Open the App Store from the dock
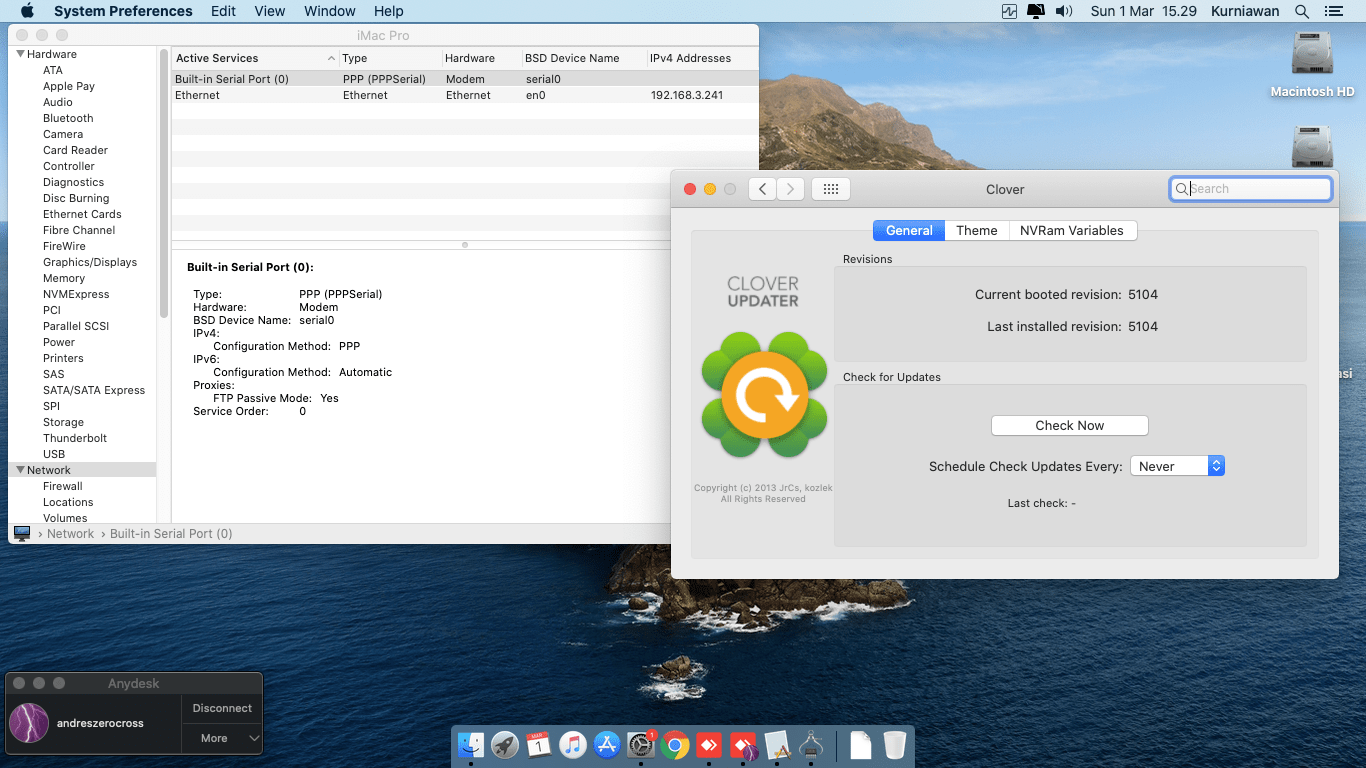The image size is (1366, 768). pos(607,745)
